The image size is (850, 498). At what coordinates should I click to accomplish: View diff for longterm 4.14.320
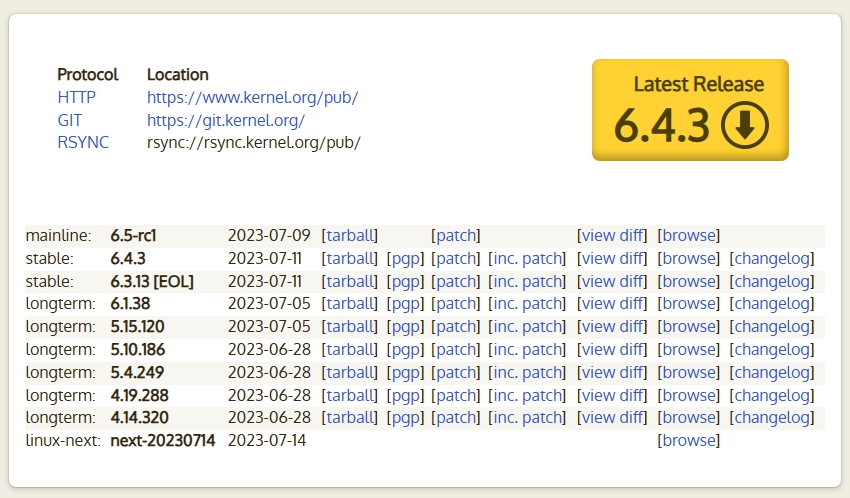612,418
